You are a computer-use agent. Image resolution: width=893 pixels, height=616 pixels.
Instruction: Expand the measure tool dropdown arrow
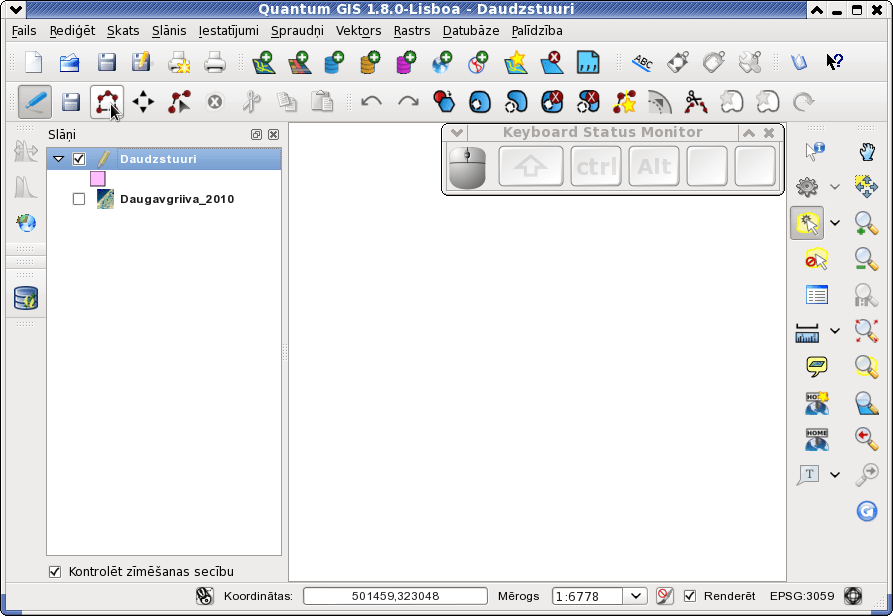pyautogui.click(x=835, y=331)
